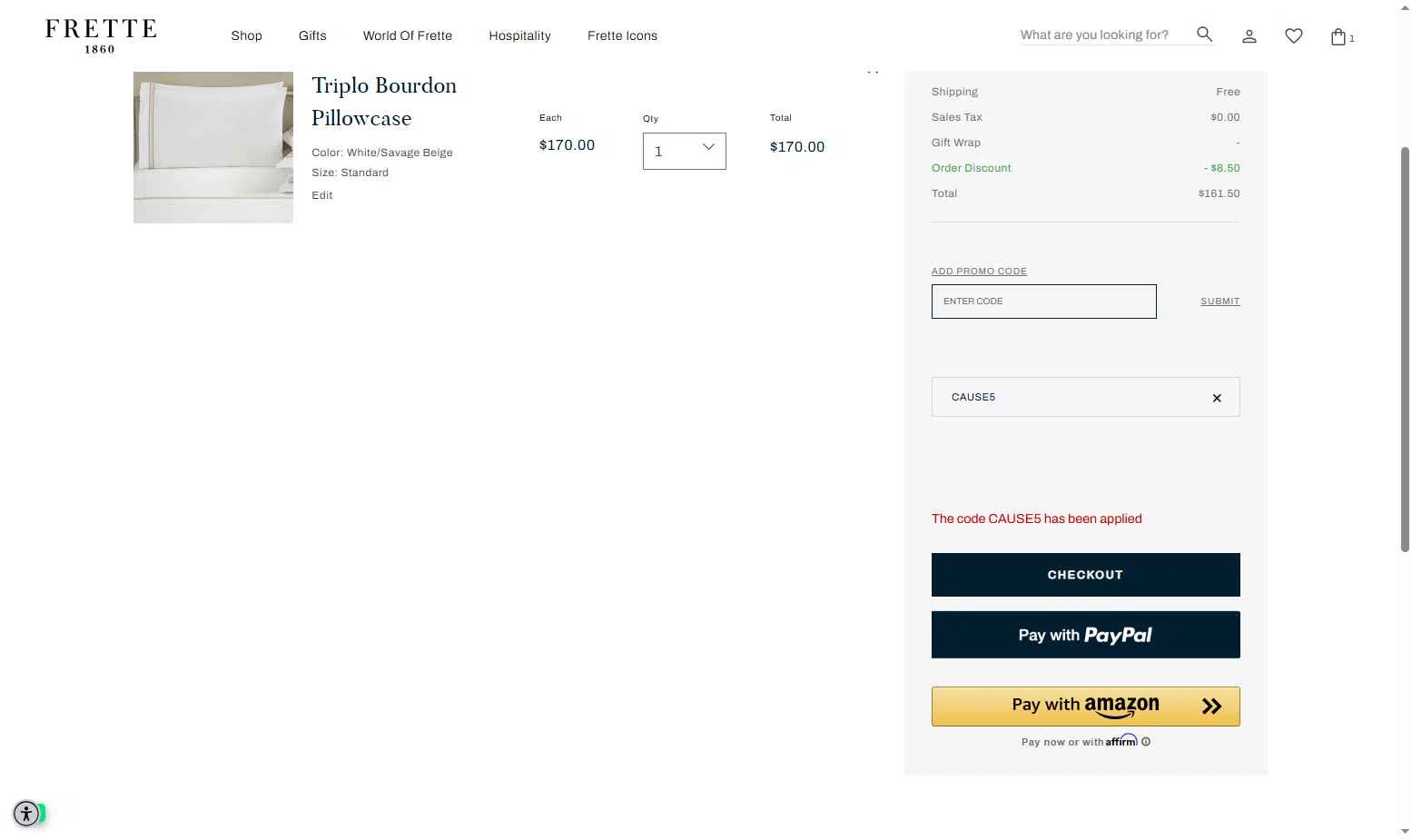The height and width of the screenshot is (840, 1412).
Task: Click the Affirm info icon
Action: pos(1146,742)
